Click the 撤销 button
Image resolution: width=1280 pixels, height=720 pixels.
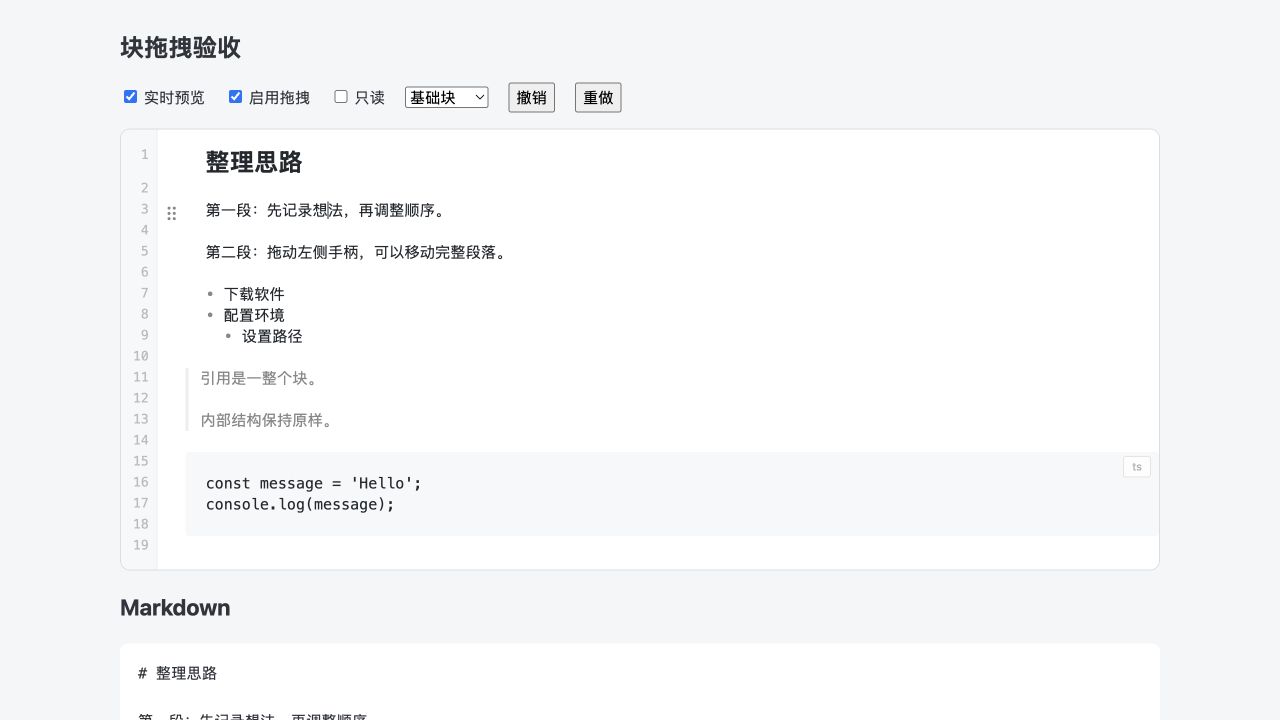(x=532, y=97)
